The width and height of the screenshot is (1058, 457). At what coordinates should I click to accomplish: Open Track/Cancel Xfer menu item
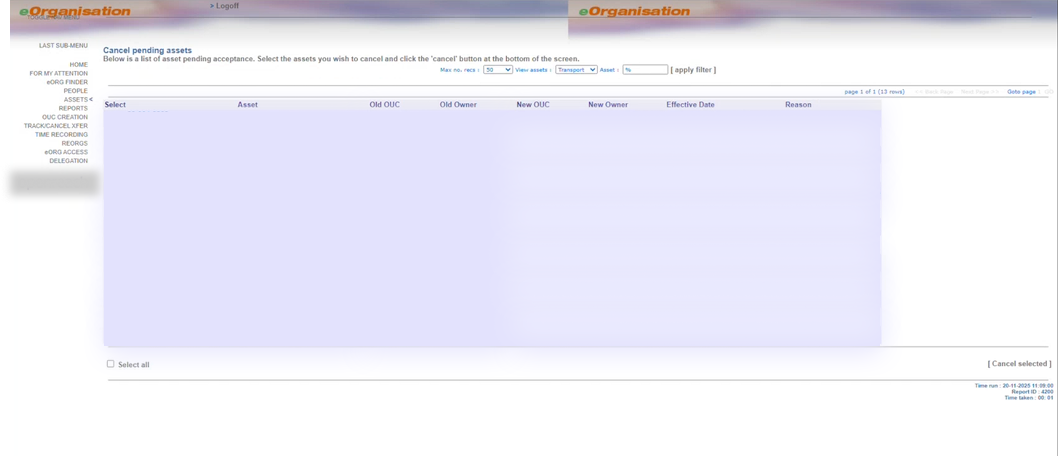click(56, 126)
